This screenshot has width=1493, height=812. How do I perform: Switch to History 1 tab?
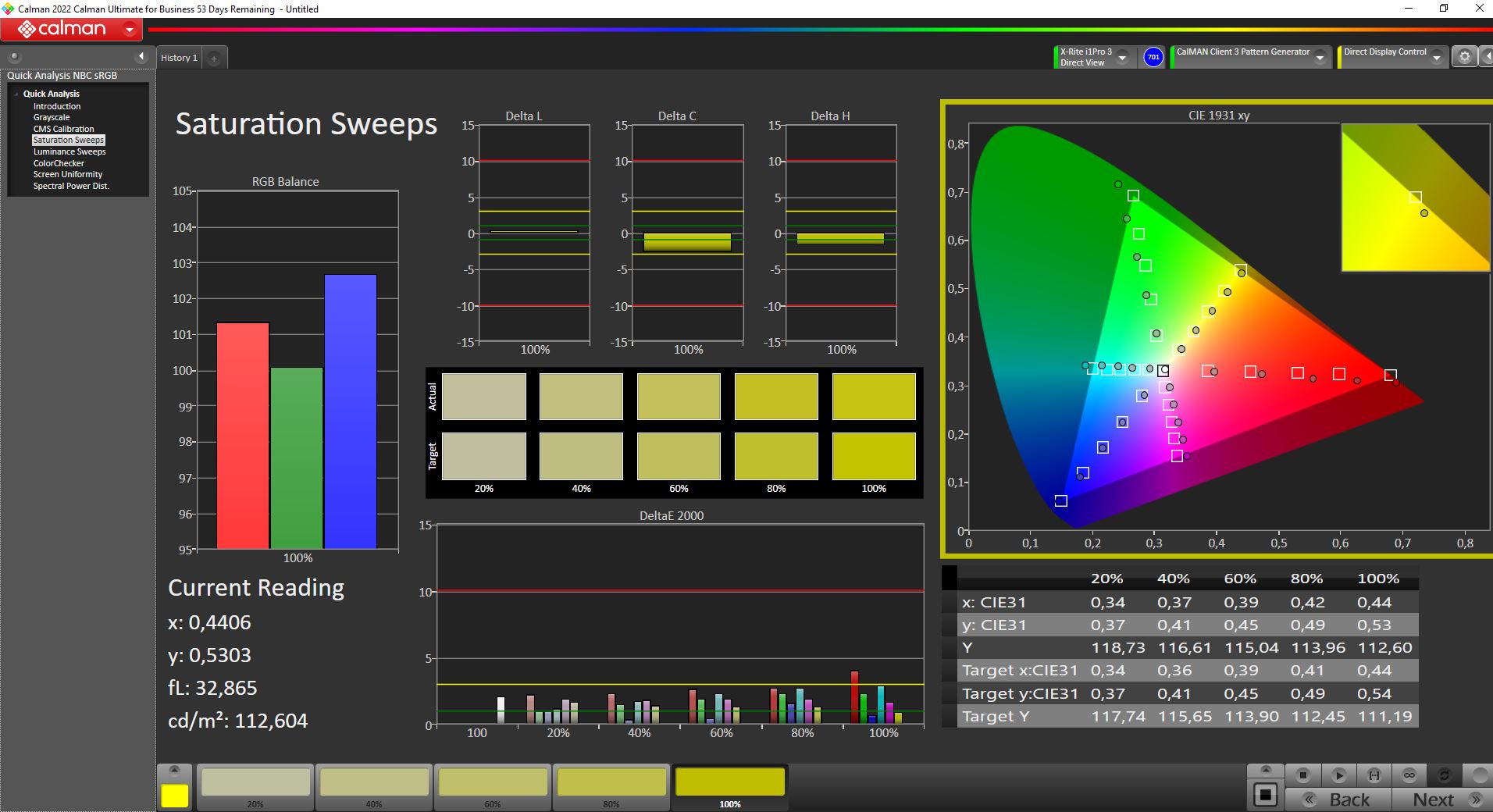click(x=179, y=58)
